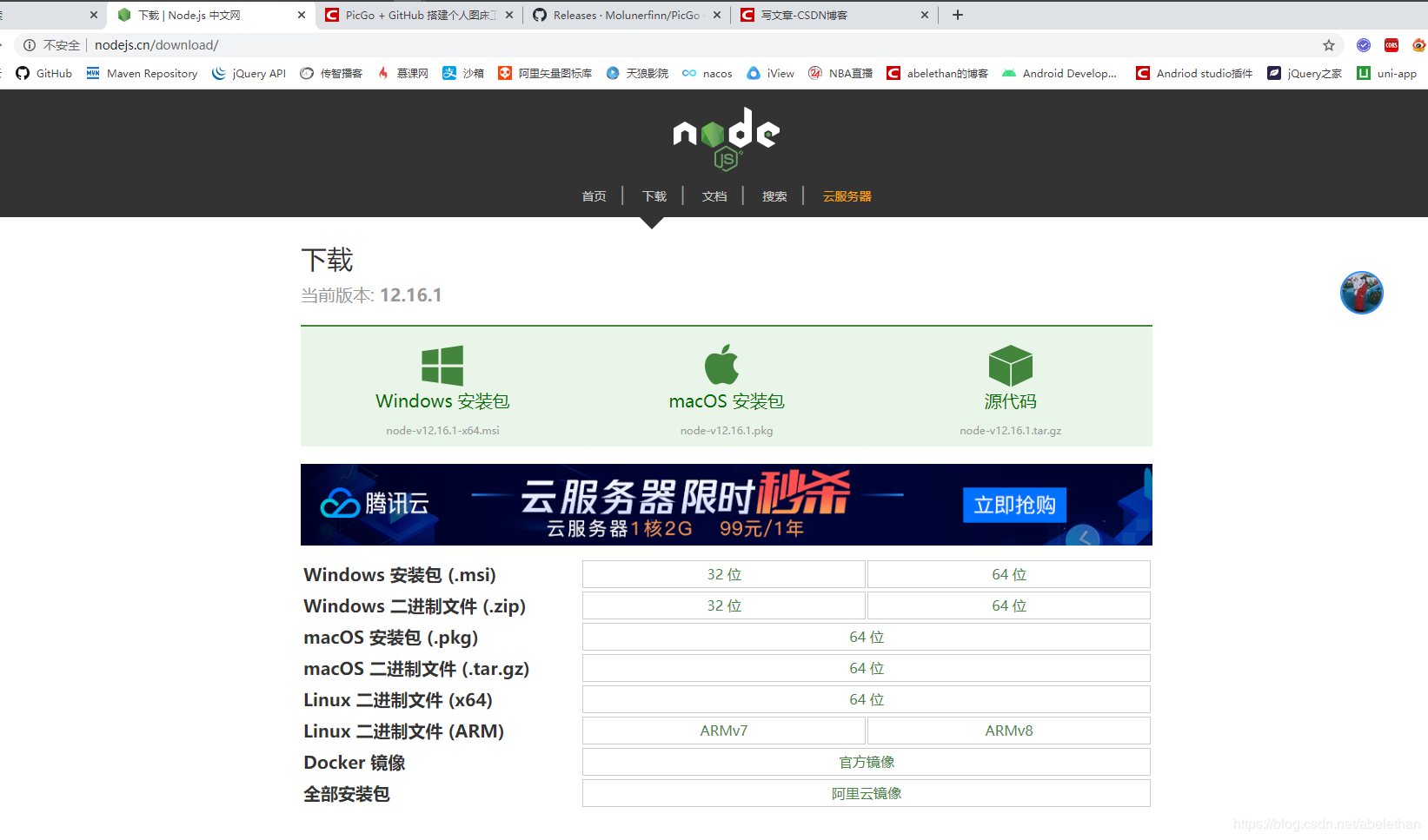
Task: Open the nacos bookmark
Action: pos(707,73)
